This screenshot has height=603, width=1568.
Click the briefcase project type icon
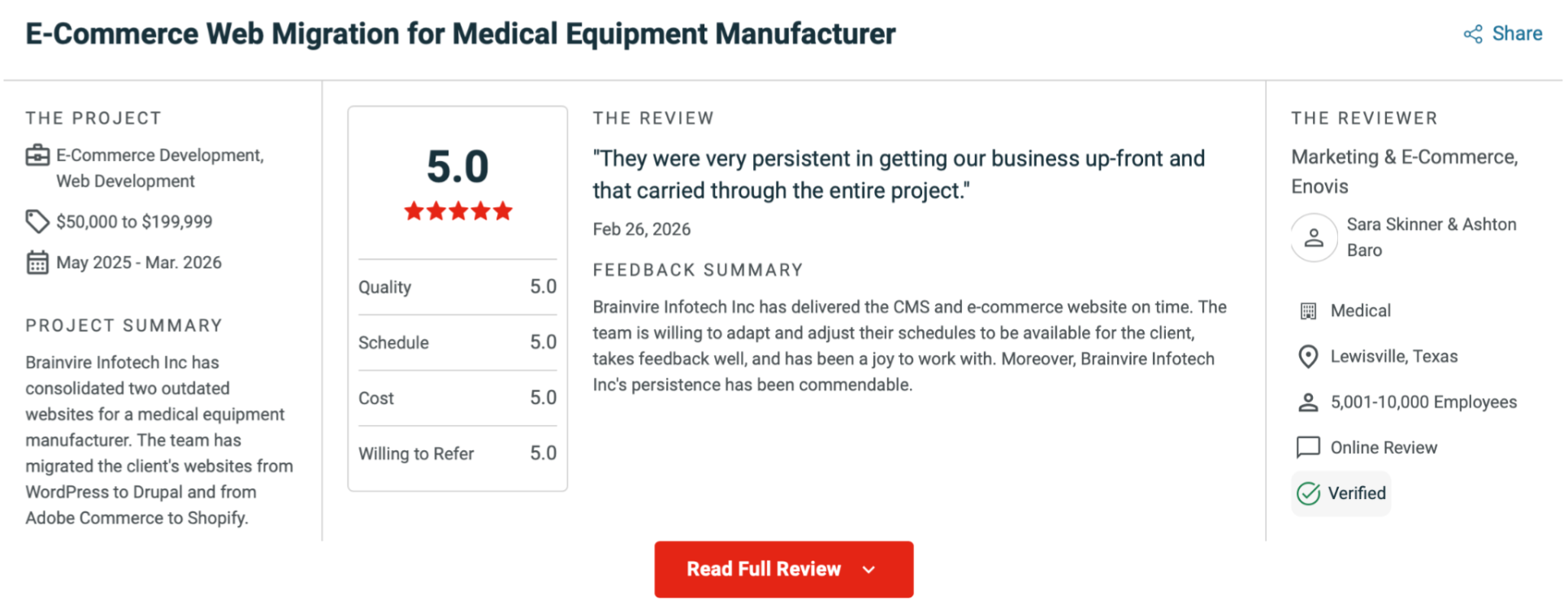[37, 155]
